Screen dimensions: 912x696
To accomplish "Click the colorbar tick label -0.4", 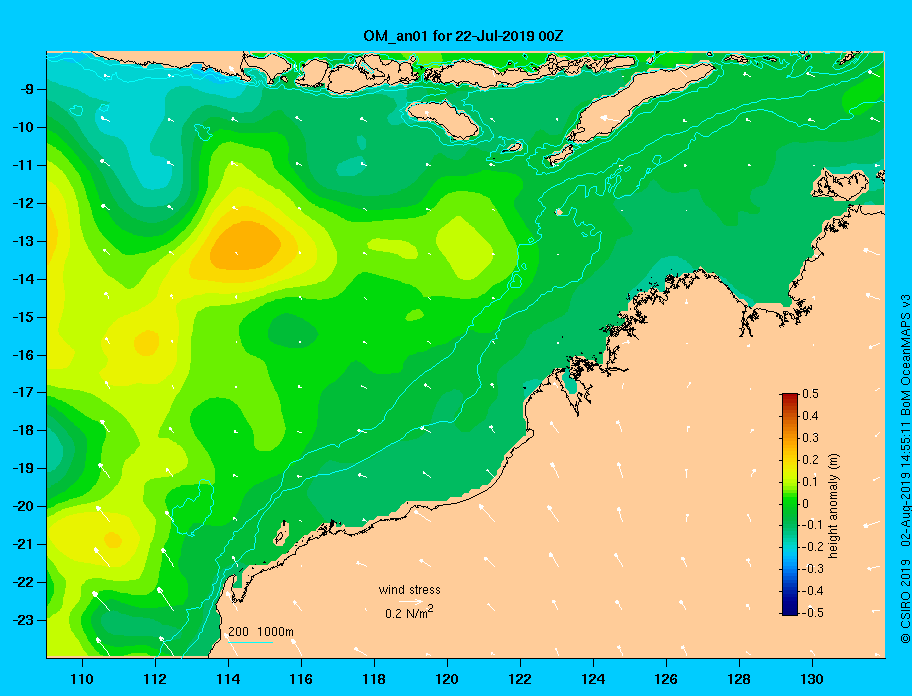I will tap(813, 591).
